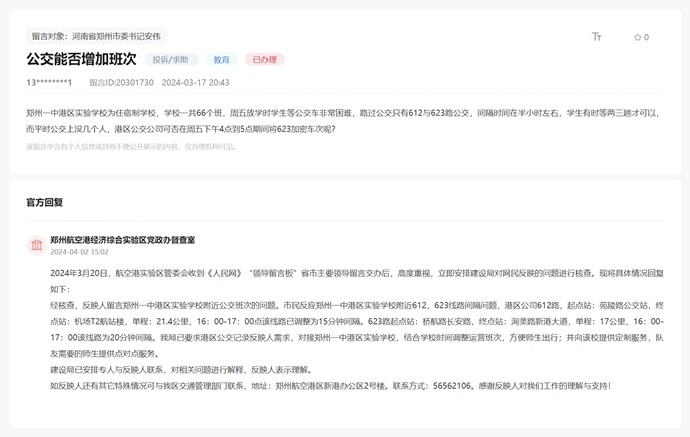Click the government building avatar icon
This screenshot has width=690, height=437.
tap(36, 245)
